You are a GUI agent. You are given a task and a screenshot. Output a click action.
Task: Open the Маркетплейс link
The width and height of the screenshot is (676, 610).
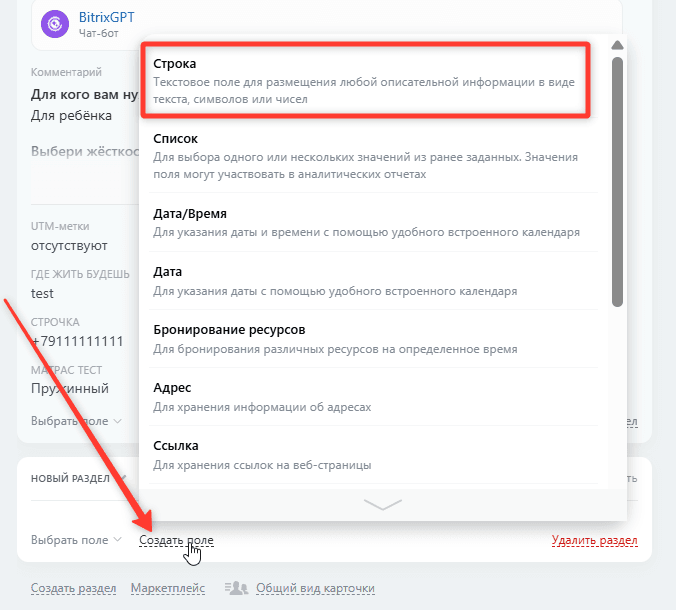168,588
